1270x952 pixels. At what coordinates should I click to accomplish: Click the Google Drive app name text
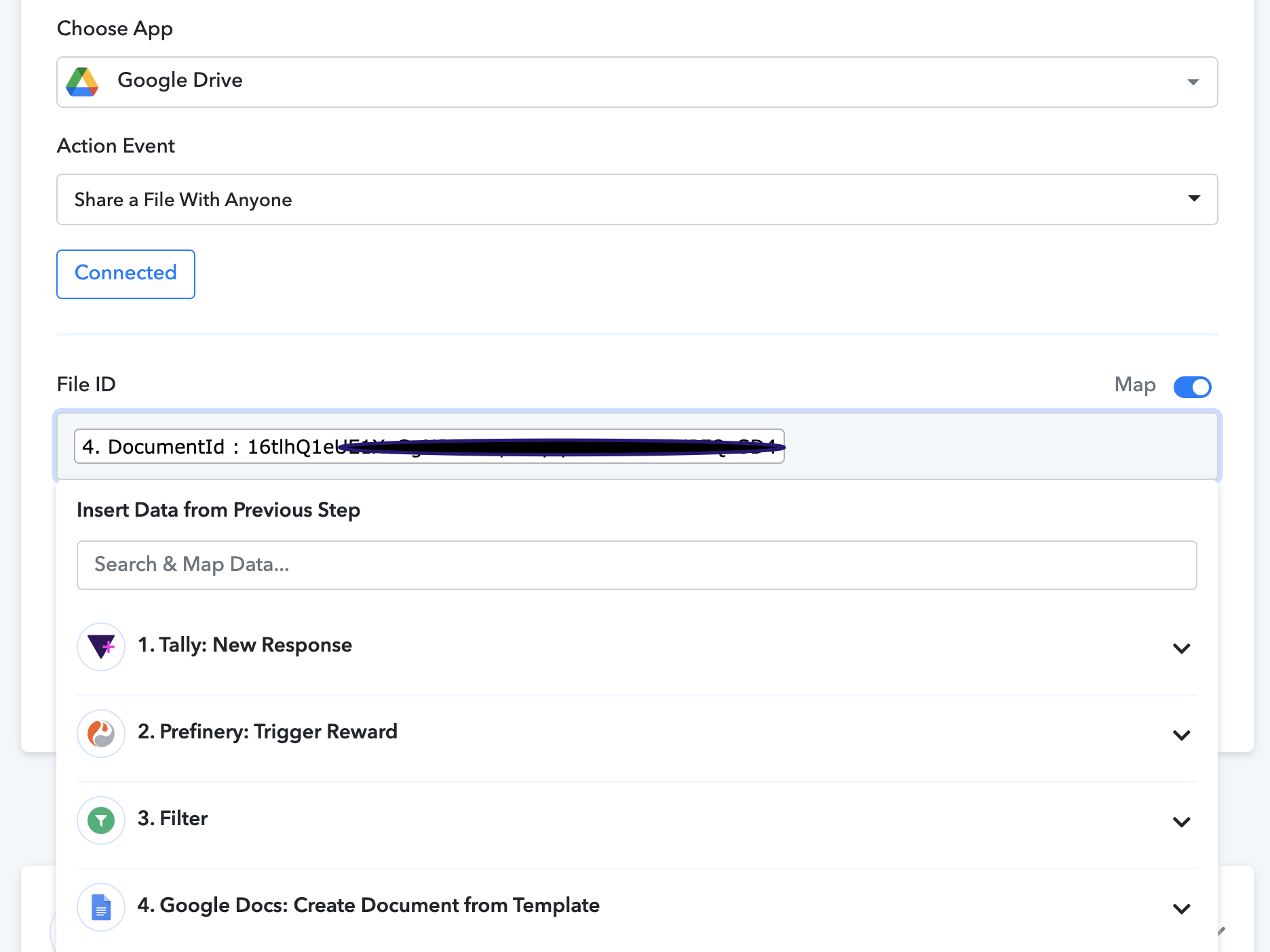[x=180, y=80]
